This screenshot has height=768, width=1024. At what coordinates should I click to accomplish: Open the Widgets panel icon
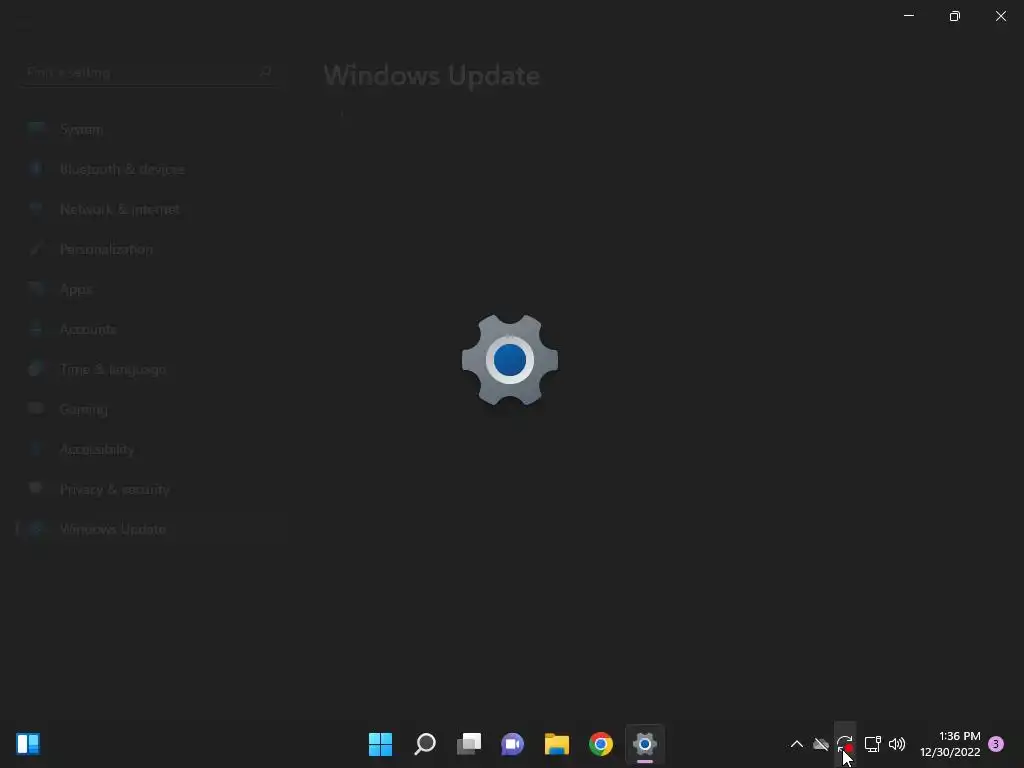(28, 744)
